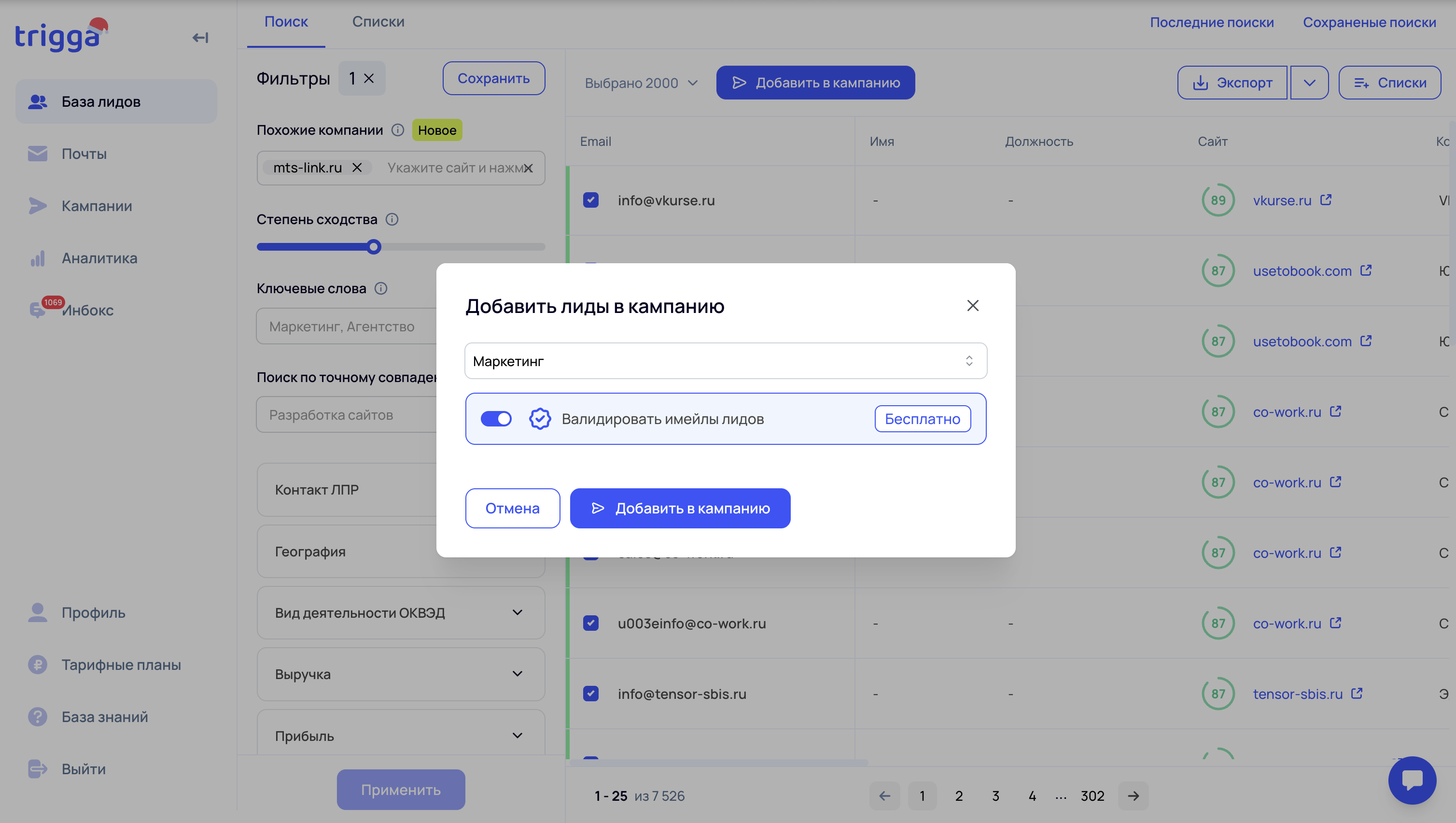Open Последние поиски link
Image resolution: width=1456 pixels, height=823 pixels.
[1211, 22]
